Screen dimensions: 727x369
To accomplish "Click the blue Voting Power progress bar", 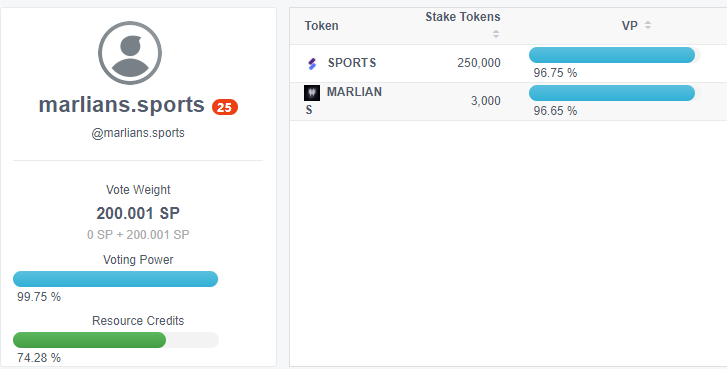I will pyautogui.click(x=115, y=279).
